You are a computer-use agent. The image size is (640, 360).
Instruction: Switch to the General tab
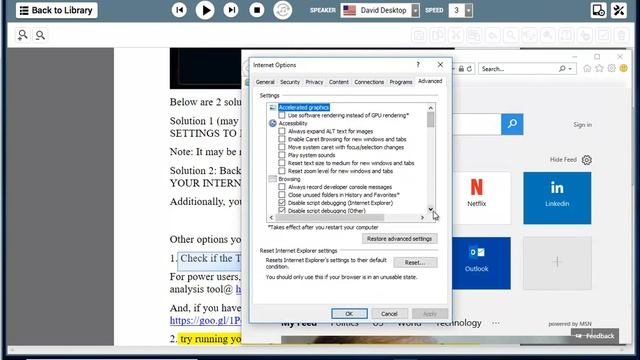(x=265, y=82)
